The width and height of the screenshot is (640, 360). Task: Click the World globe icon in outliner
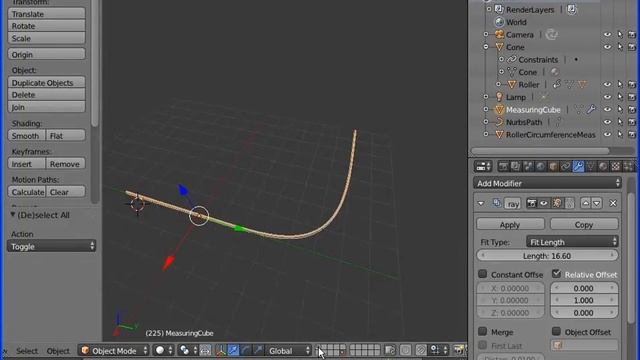point(500,22)
